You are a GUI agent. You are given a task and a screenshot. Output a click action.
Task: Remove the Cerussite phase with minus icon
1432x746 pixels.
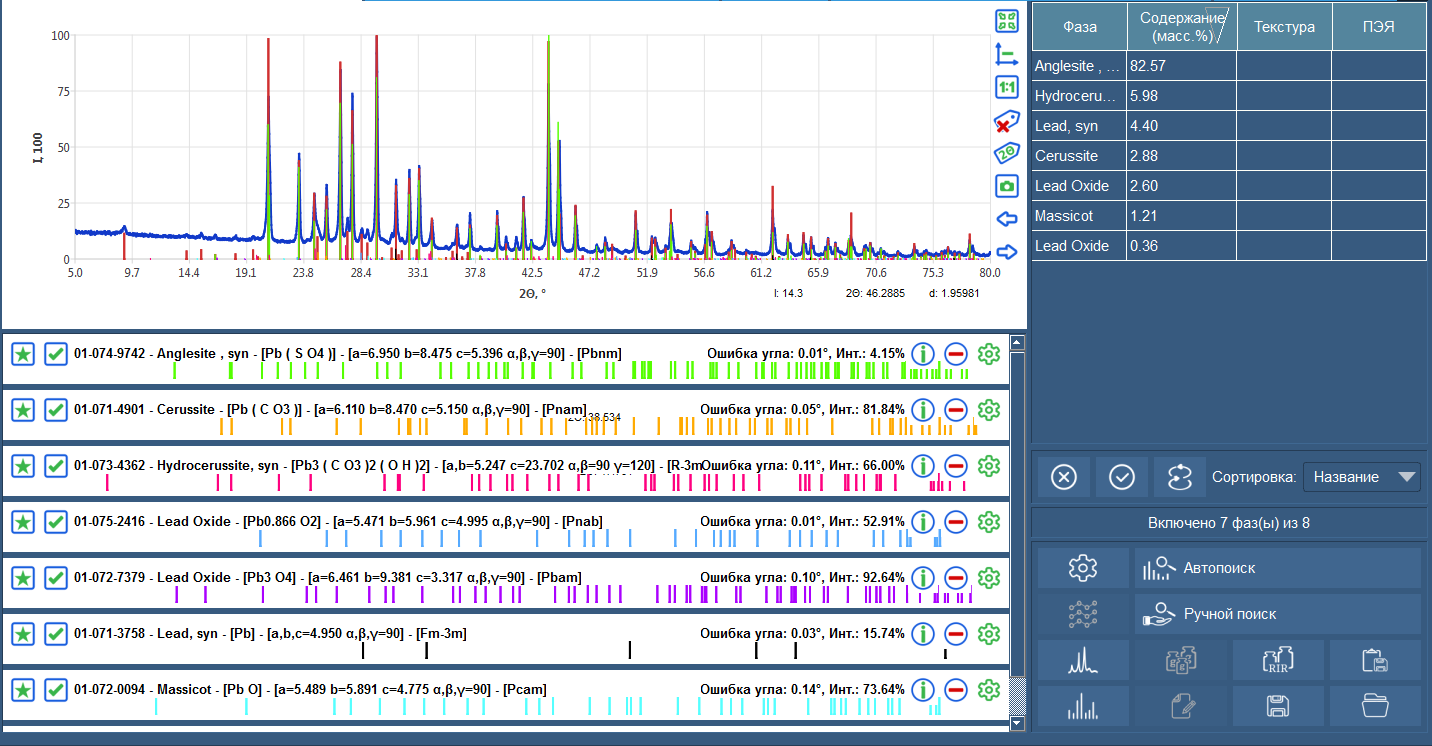tap(956, 410)
